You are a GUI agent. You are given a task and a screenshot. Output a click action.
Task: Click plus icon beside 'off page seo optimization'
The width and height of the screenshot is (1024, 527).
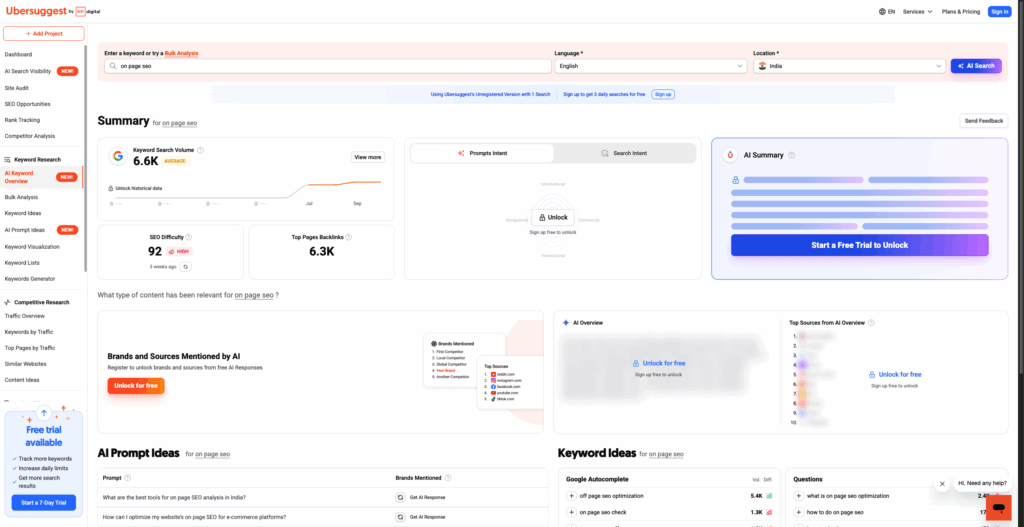coord(571,496)
